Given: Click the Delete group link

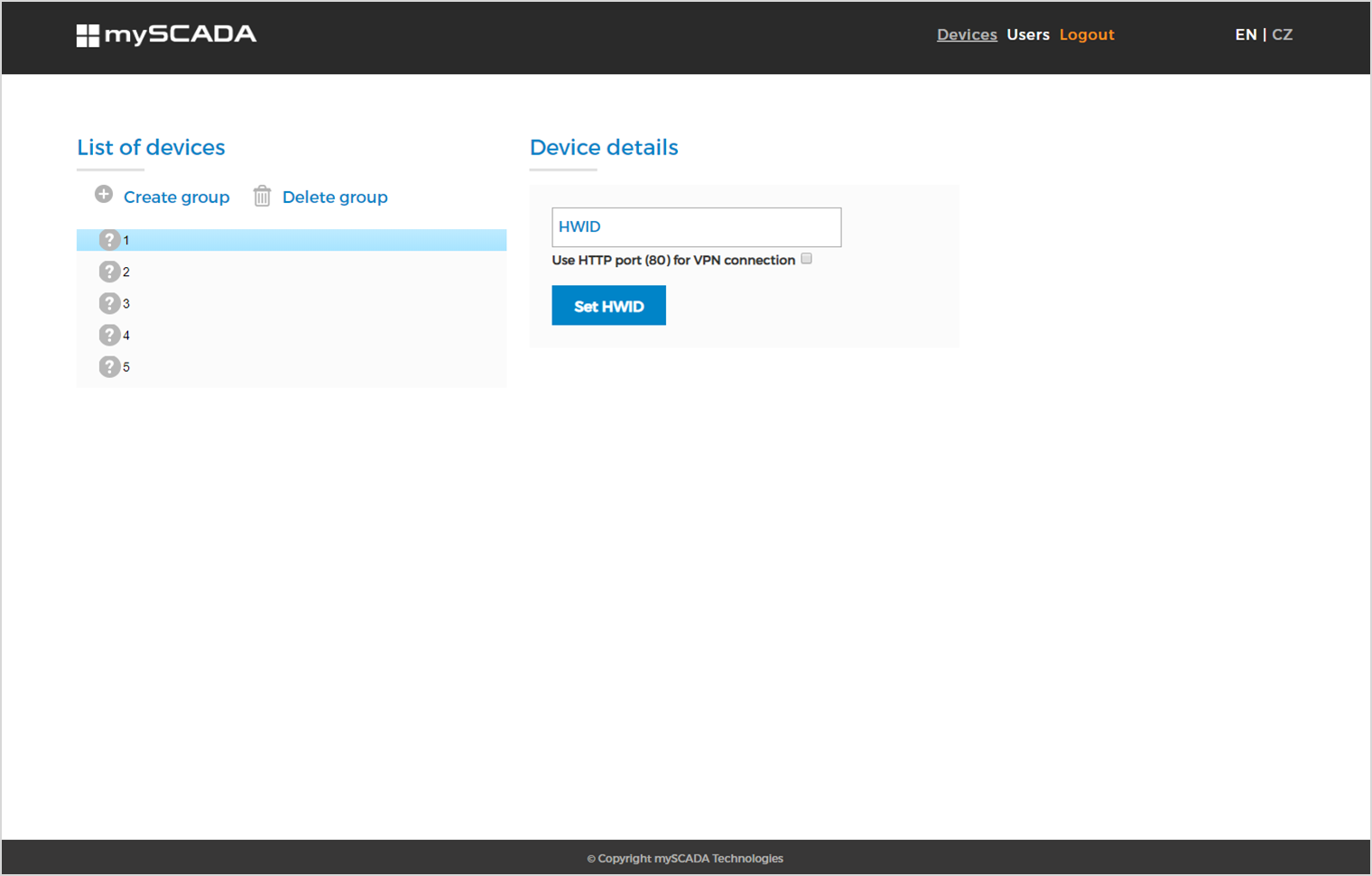Looking at the screenshot, I should [x=335, y=197].
